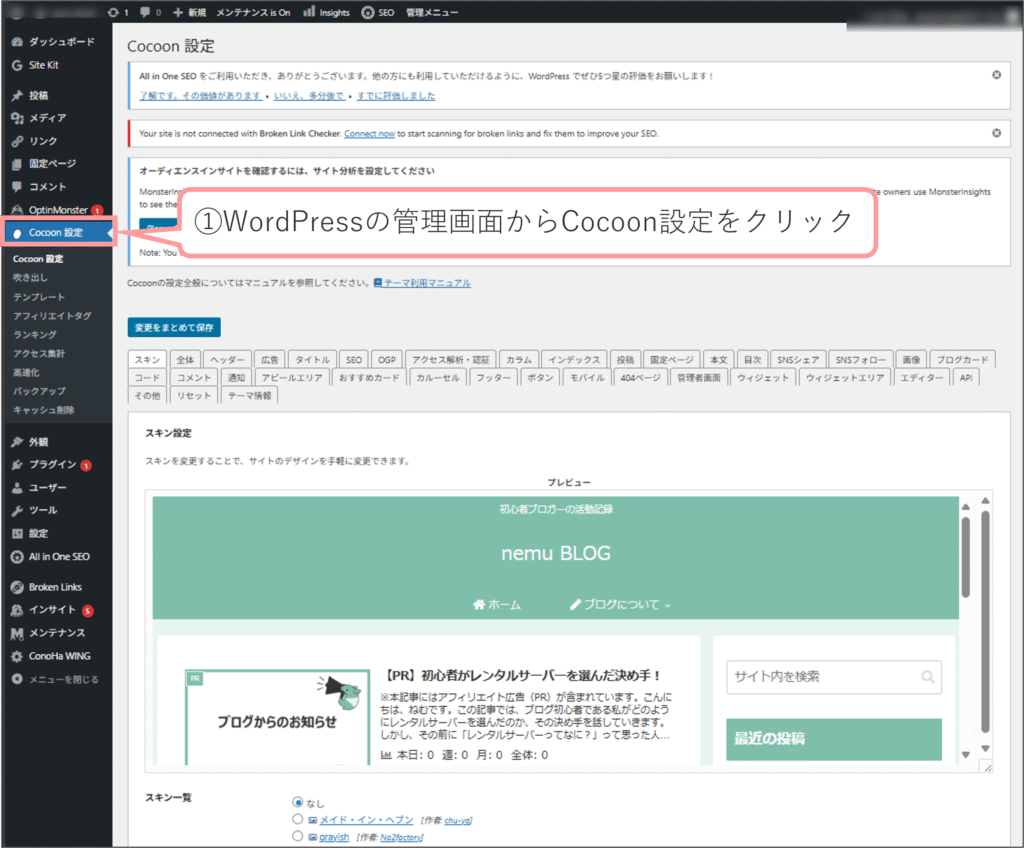Click the プラグイン plugins icon in sidebar
The image size is (1024, 848).
17,464
